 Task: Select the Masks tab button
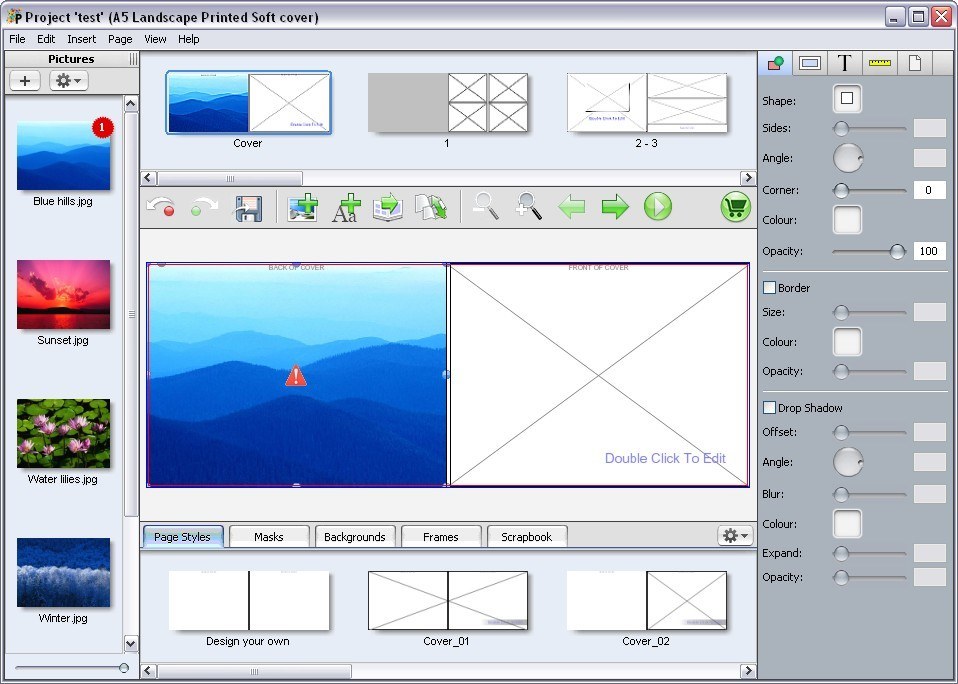click(x=268, y=537)
